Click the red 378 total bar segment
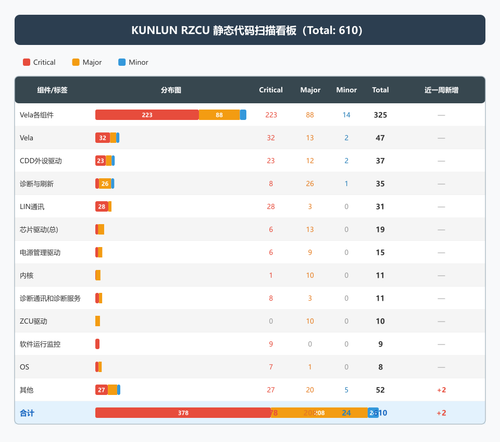500x442 pixels. (183, 413)
